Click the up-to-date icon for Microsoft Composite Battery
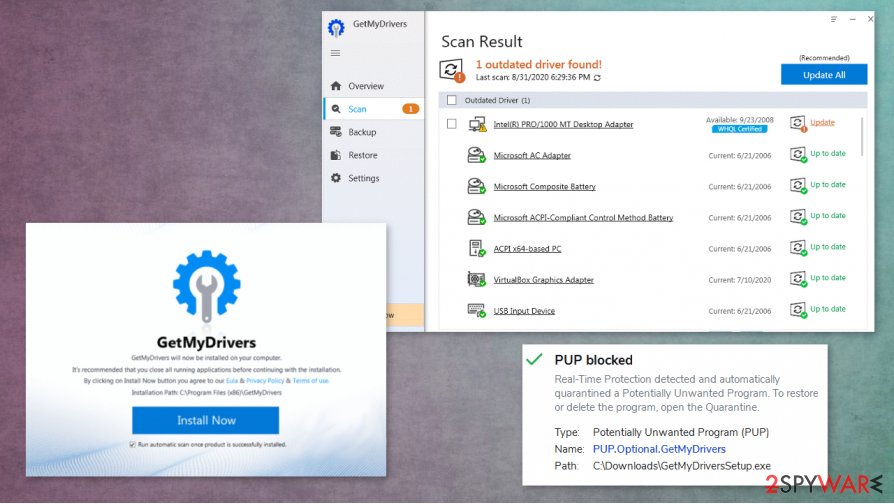894x504 pixels. [798, 186]
